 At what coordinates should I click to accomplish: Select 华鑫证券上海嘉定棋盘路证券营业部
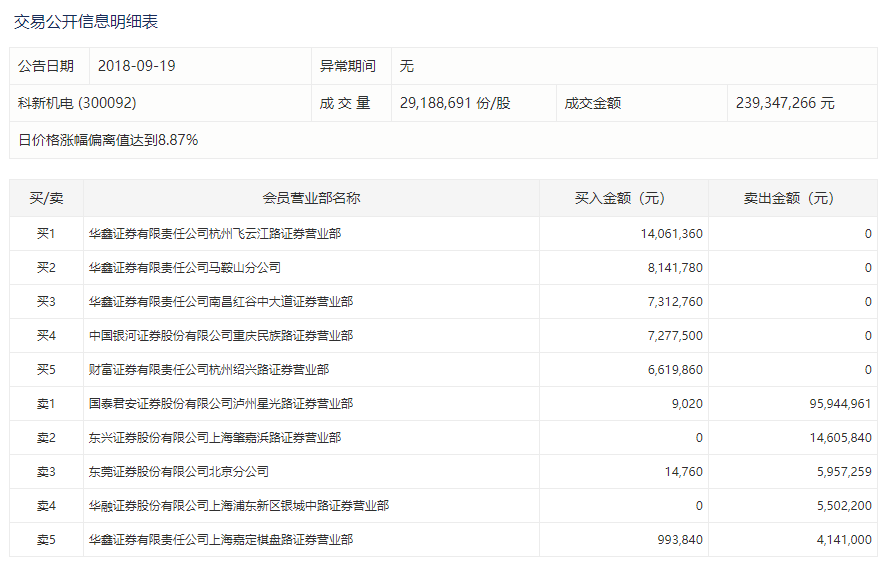[x=220, y=540]
